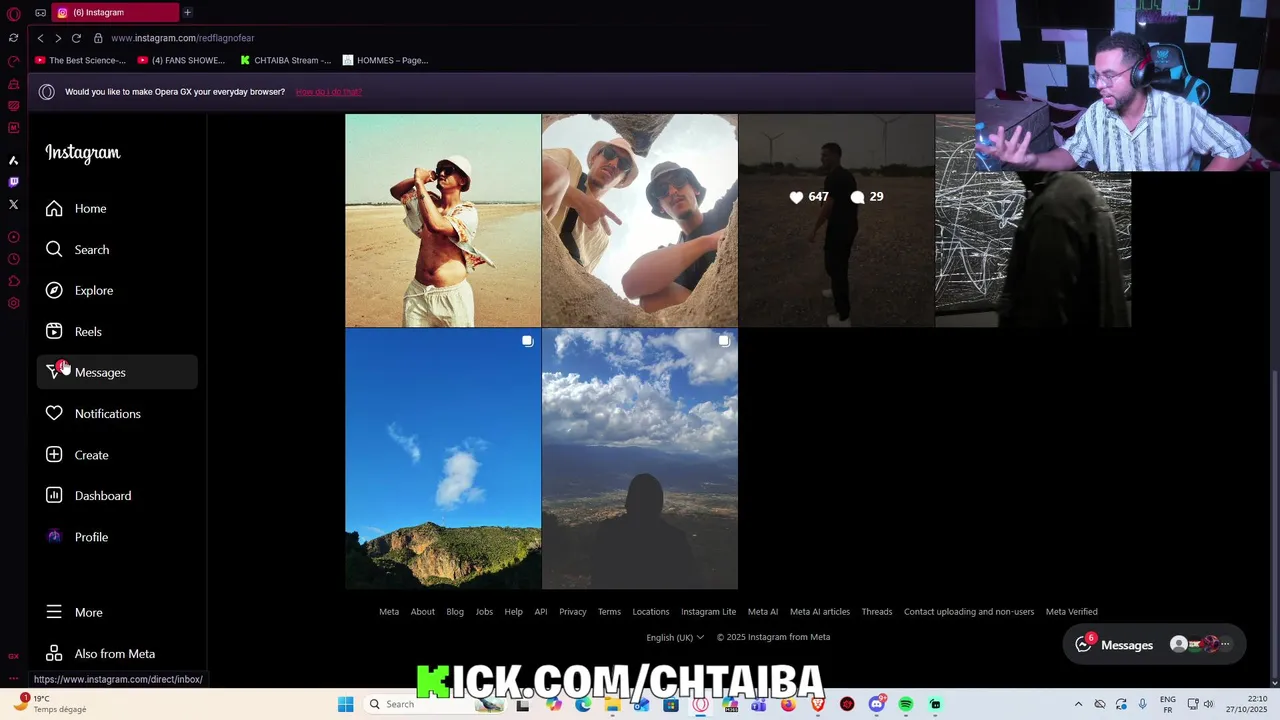Open Reels in Instagram sidebar
1280x720 pixels.
click(x=117, y=331)
